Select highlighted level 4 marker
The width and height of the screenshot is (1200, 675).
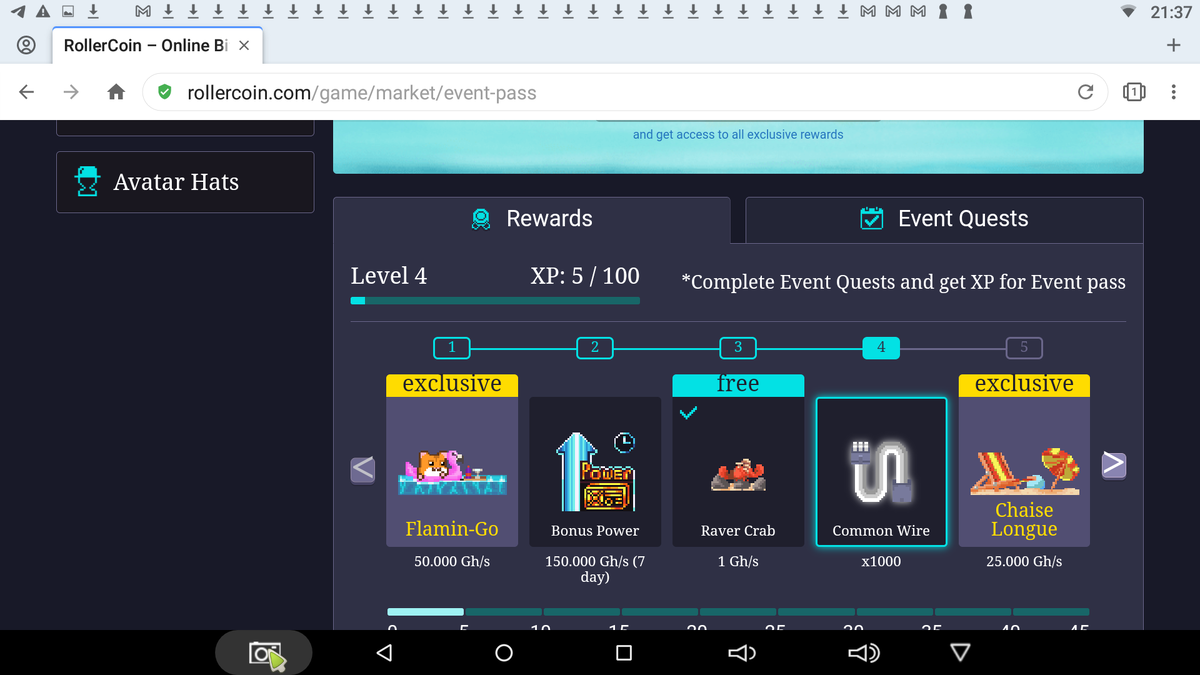(881, 347)
